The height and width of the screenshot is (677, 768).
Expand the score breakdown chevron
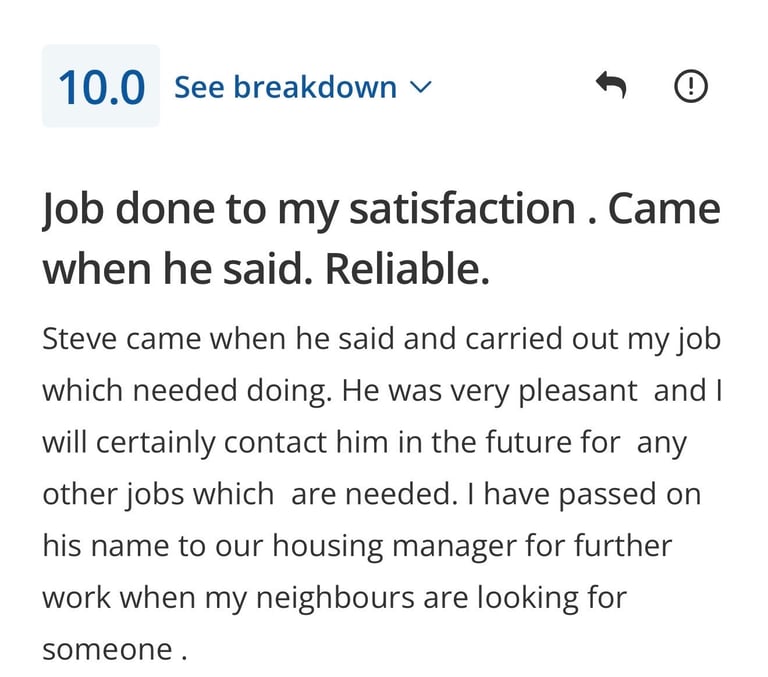(421, 88)
